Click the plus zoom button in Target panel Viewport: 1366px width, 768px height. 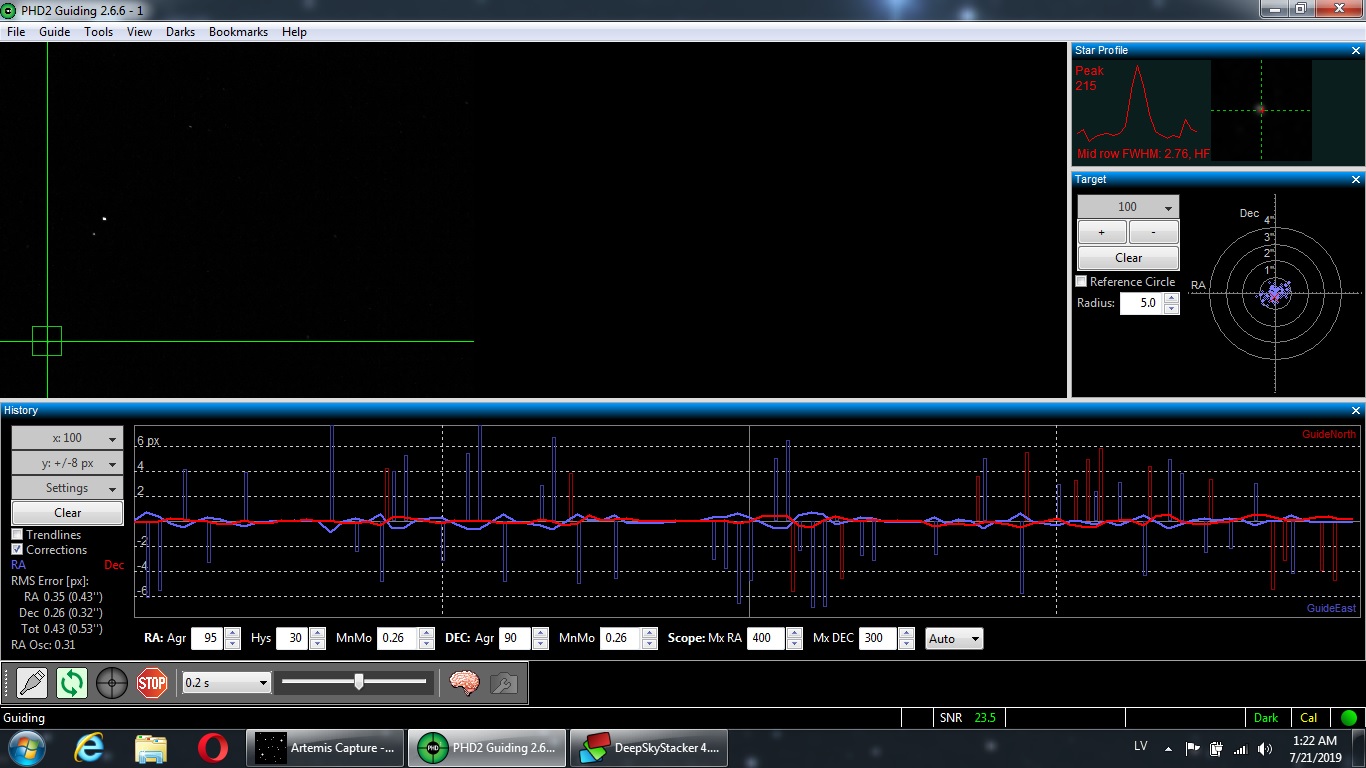coord(1102,232)
